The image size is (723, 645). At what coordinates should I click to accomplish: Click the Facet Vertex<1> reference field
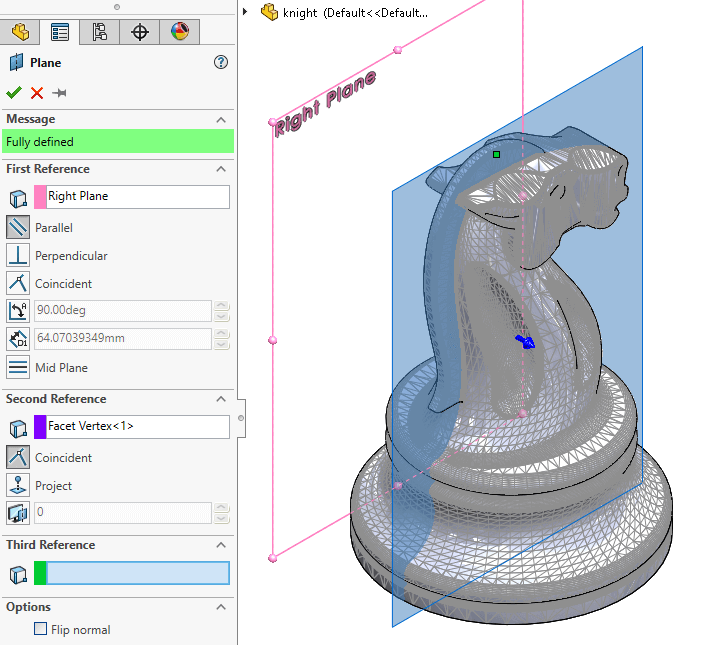click(x=137, y=427)
